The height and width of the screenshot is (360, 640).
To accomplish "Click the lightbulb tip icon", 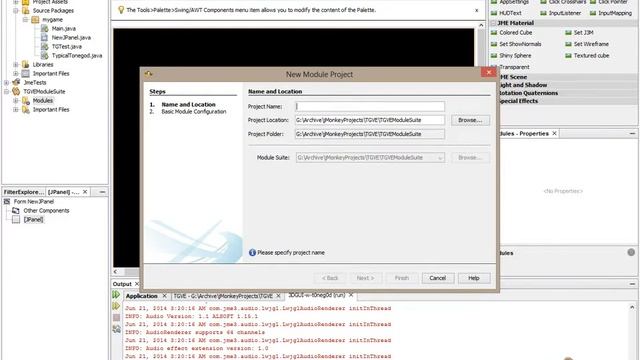I will pyautogui.click(x=121, y=10).
